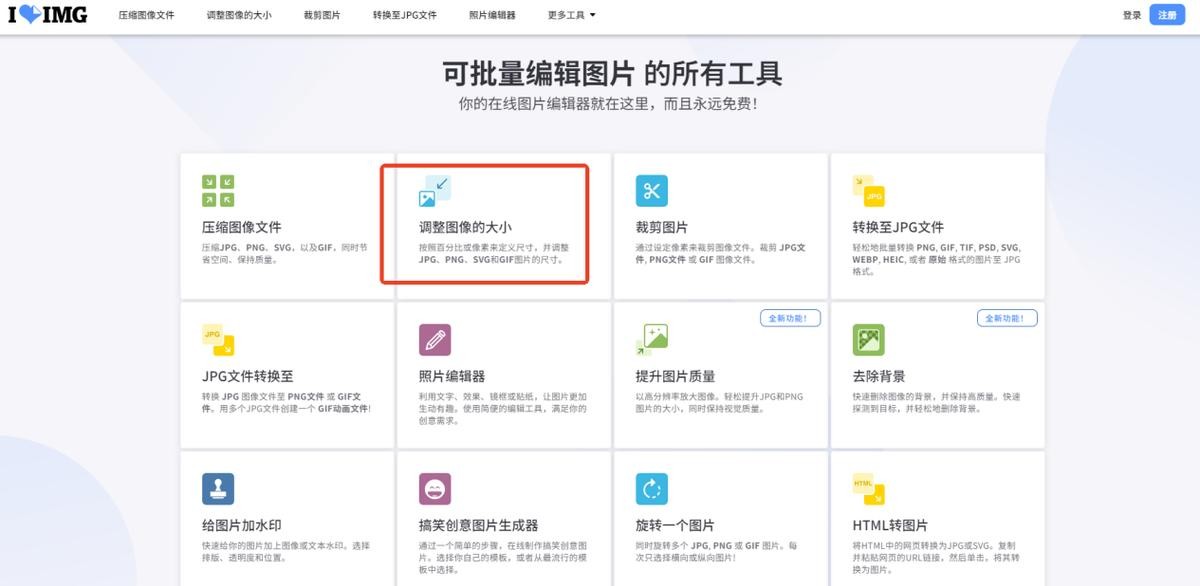Click the iLoveIMG logo
This screenshot has width=1200, height=586.
[48, 15]
